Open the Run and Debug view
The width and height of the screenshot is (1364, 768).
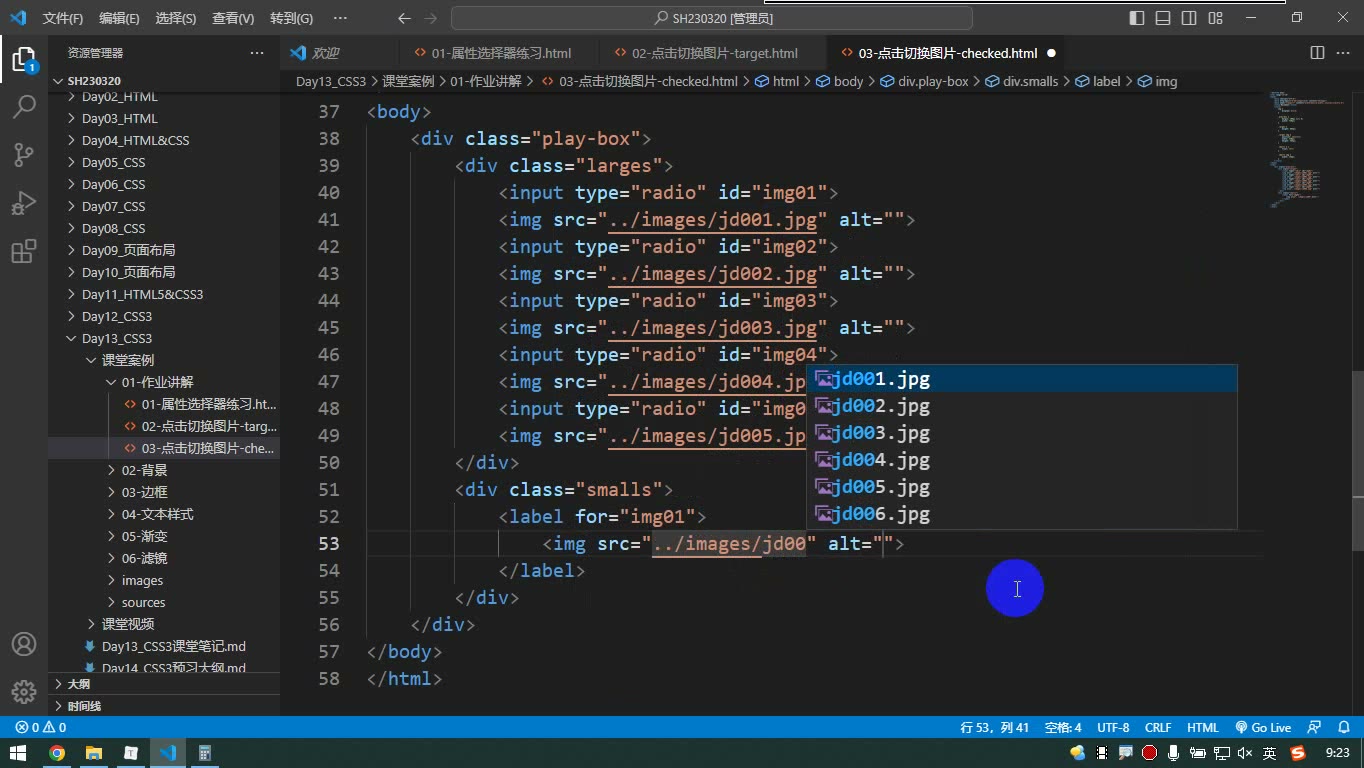pos(24,203)
